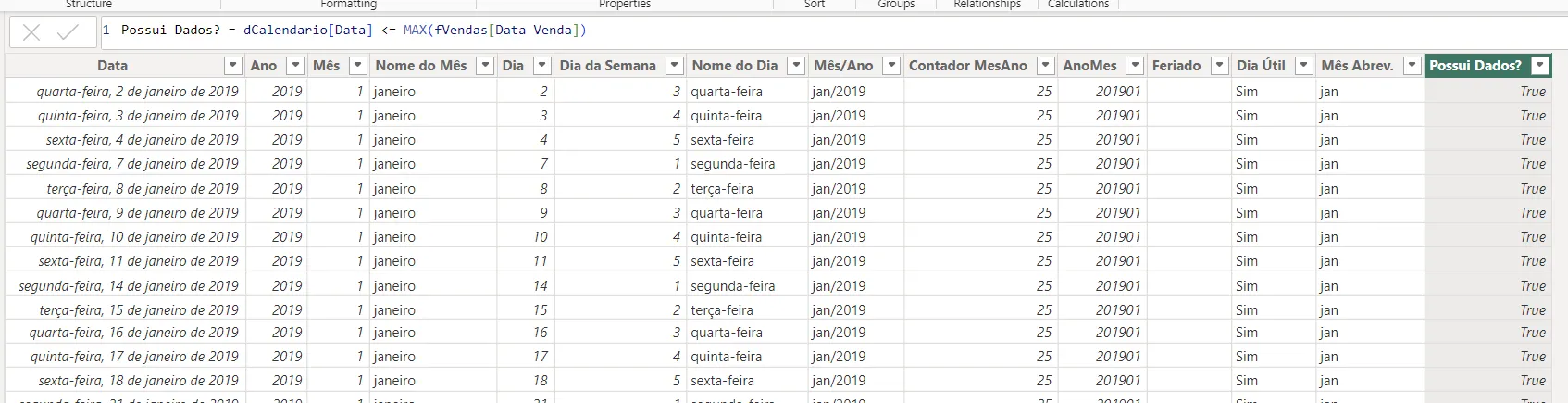Open the Dia column filter dropdown
This screenshot has height=403, width=1568.
tap(542, 66)
